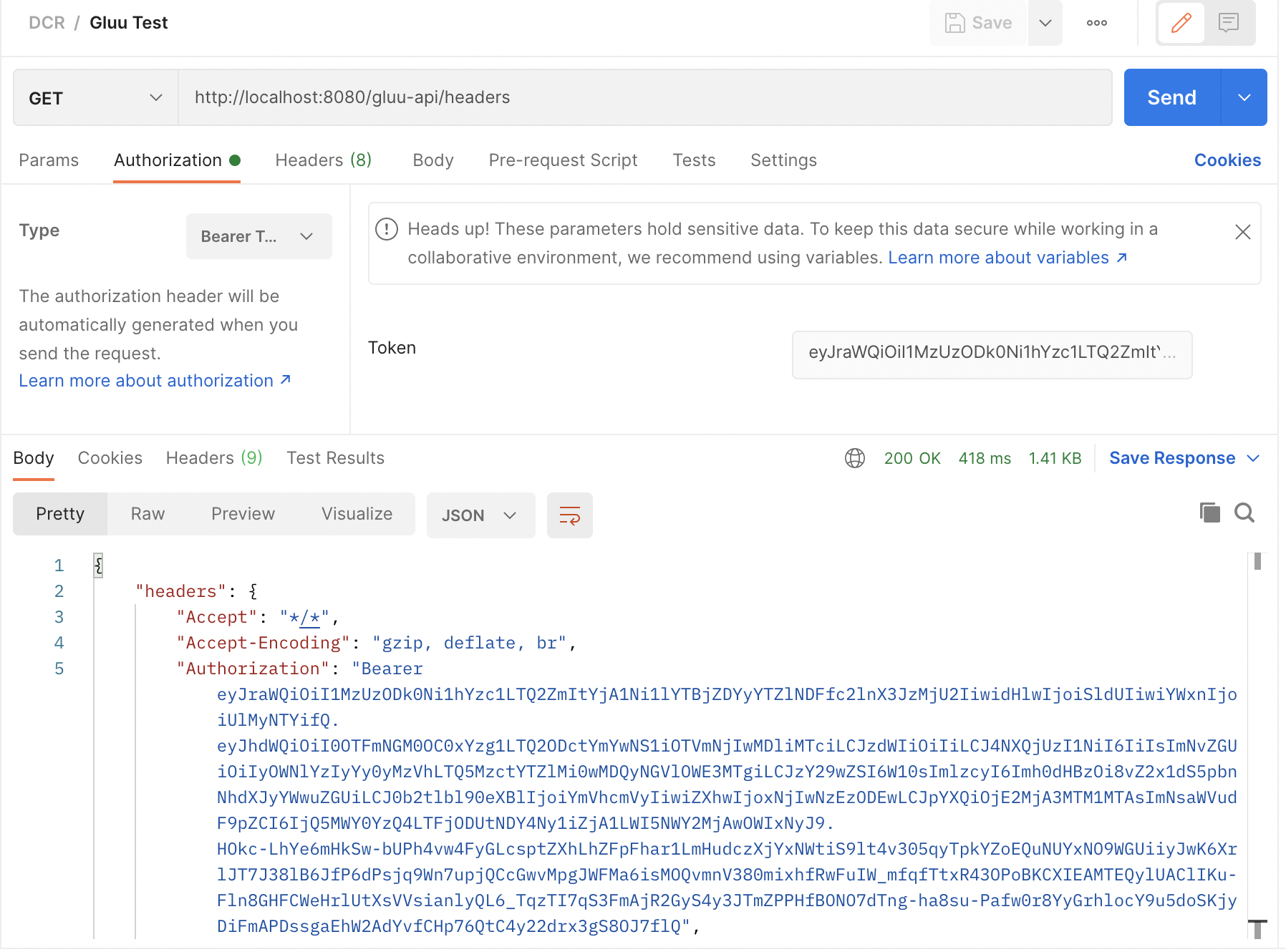This screenshot has width=1286, height=952.
Task: Open the GET method dropdown
Action: pos(95,98)
